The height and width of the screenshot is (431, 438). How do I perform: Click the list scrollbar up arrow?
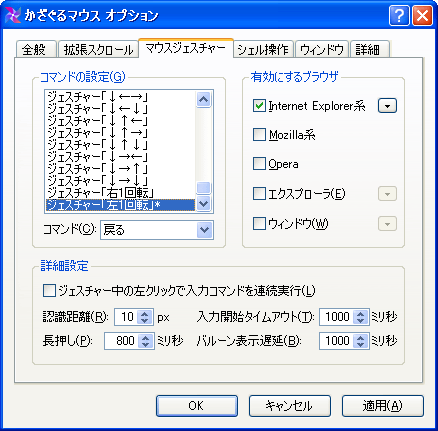pyautogui.click(x=203, y=99)
